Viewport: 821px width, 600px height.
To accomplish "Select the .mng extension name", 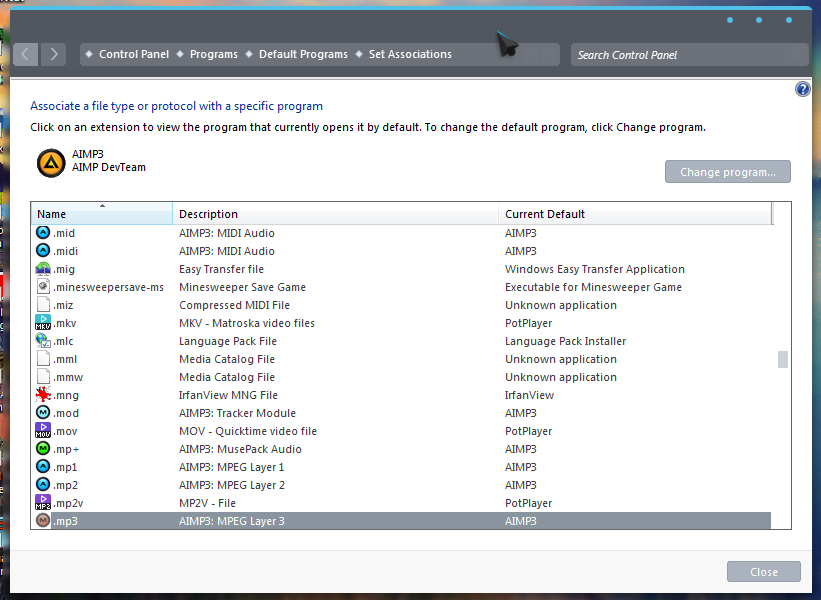I will [x=66, y=395].
